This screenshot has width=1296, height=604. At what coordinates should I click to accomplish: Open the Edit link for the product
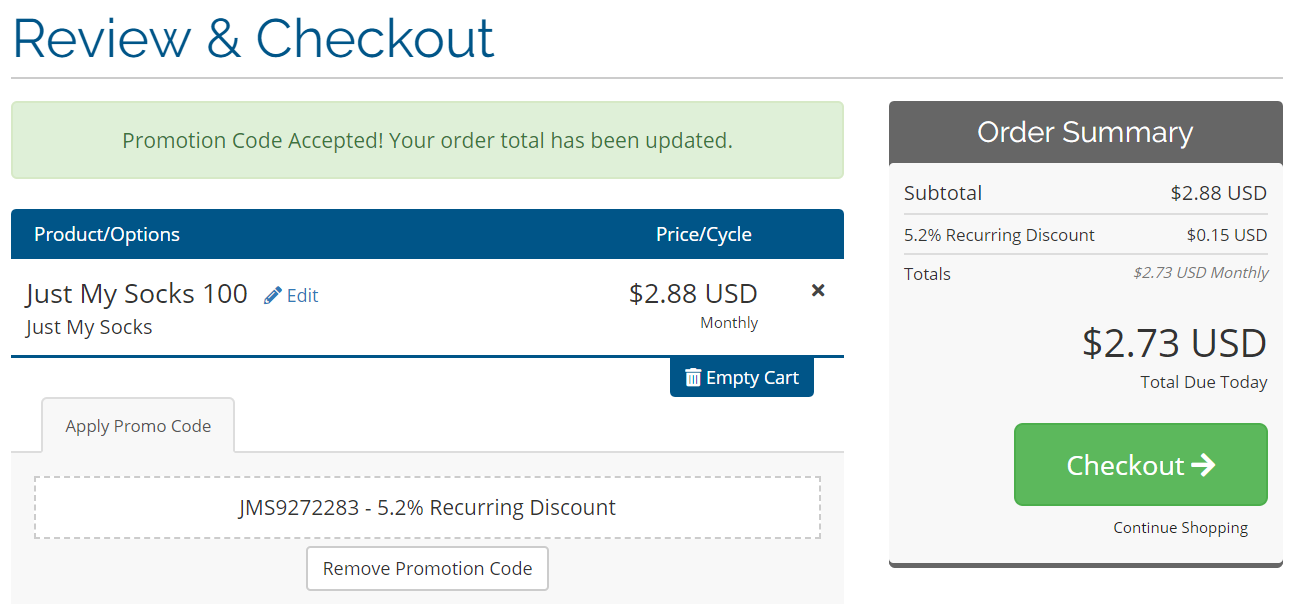coord(302,295)
